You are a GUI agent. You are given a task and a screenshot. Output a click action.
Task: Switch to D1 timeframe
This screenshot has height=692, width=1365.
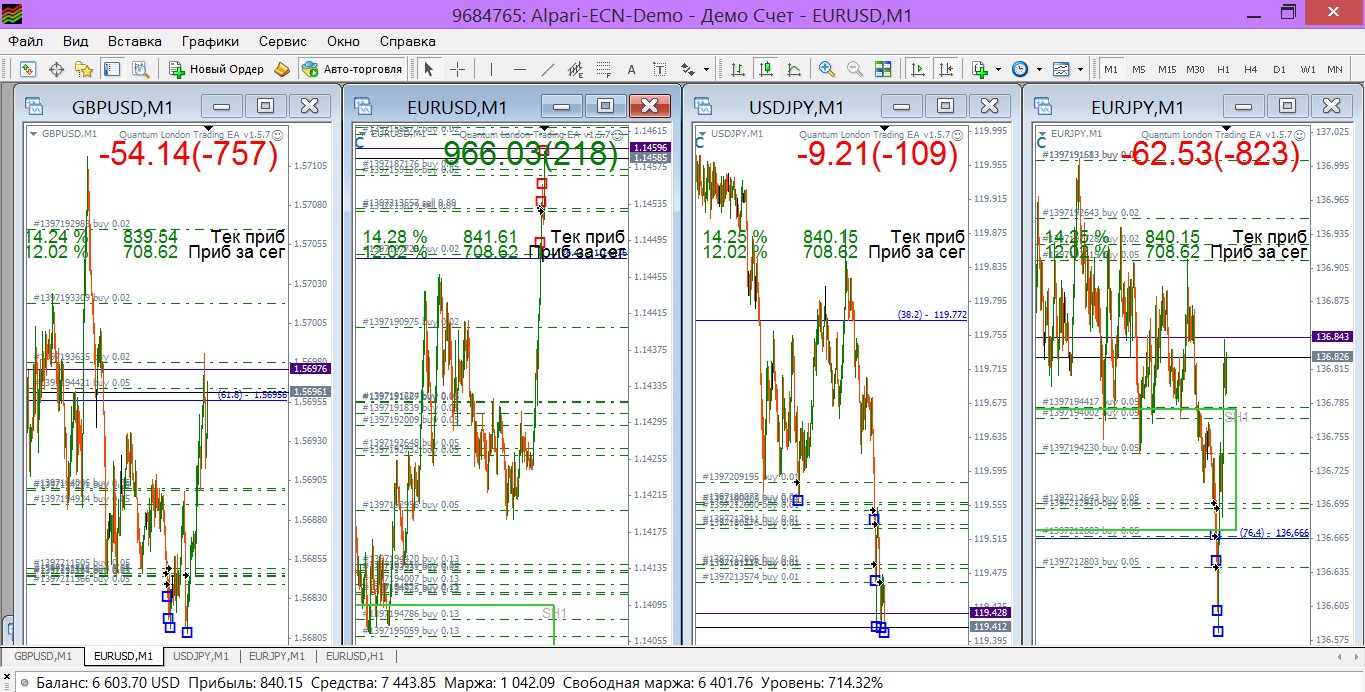pos(1279,69)
